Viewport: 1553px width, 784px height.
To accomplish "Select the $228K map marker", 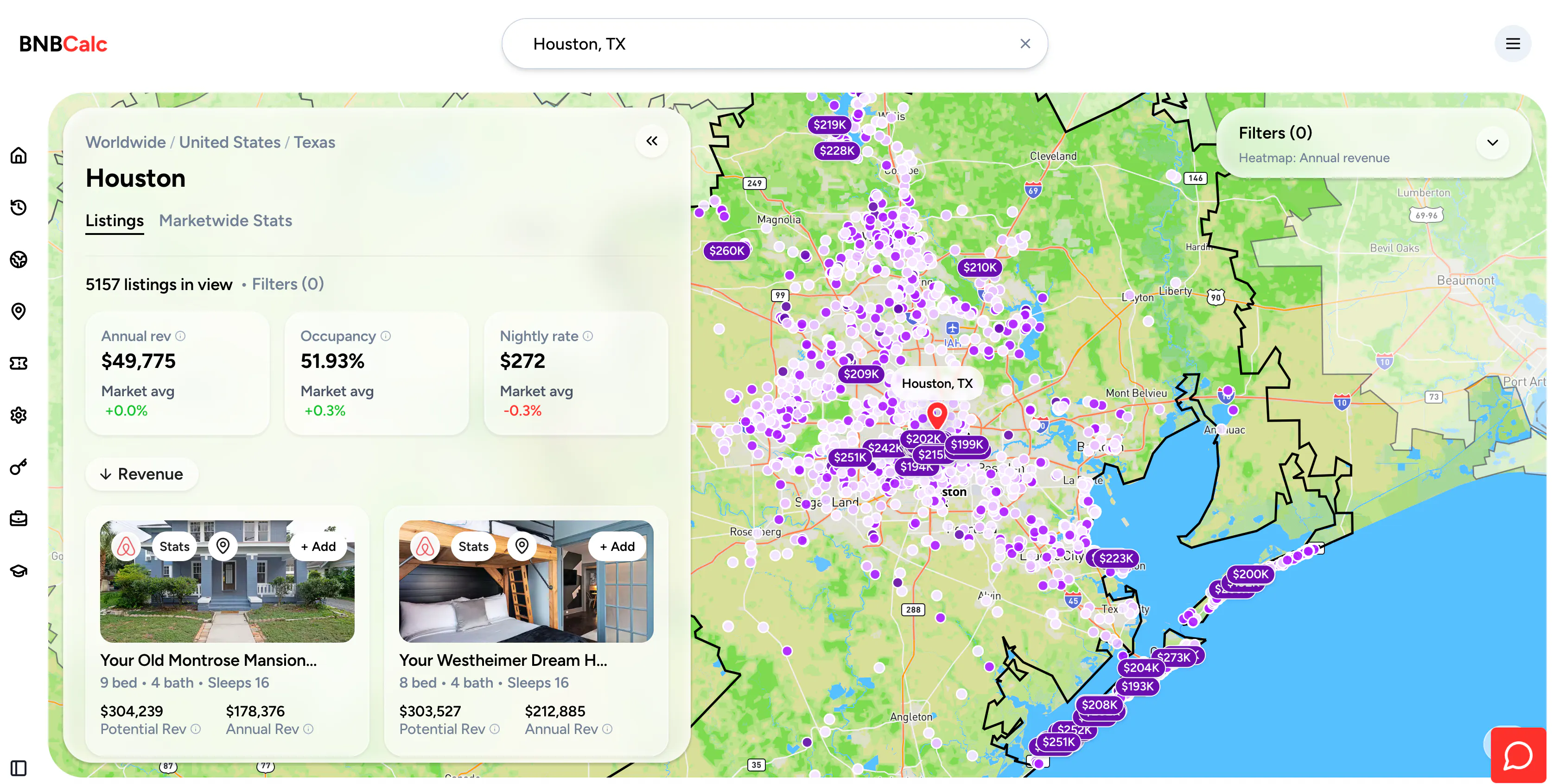I will pyautogui.click(x=837, y=151).
